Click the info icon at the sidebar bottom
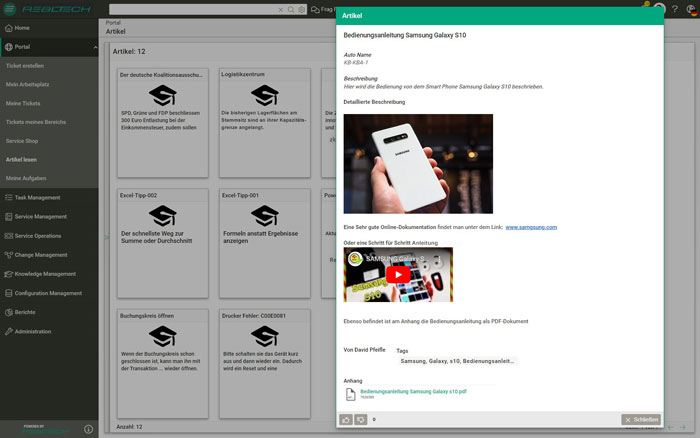This screenshot has height=438, width=700. (x=88, y=429)
